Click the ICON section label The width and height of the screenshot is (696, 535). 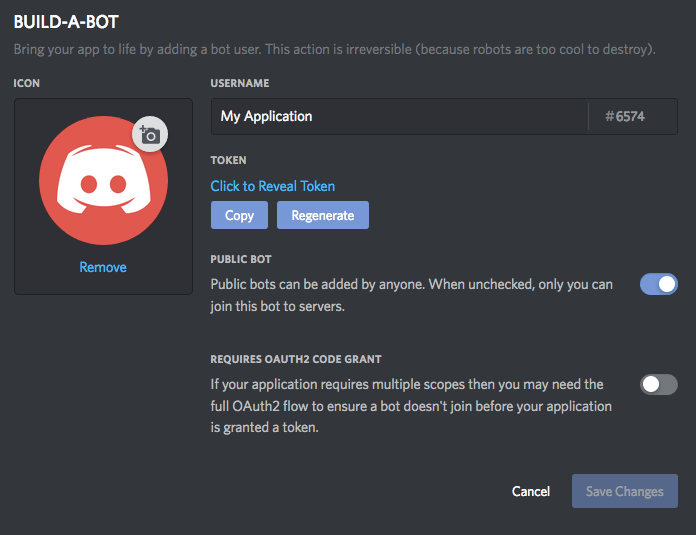pyautogui.click(x=27, y=83)
